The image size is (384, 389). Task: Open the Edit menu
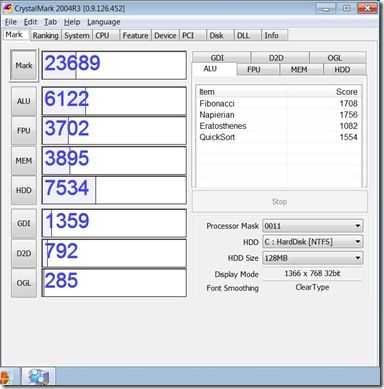[x=30, y=22]
